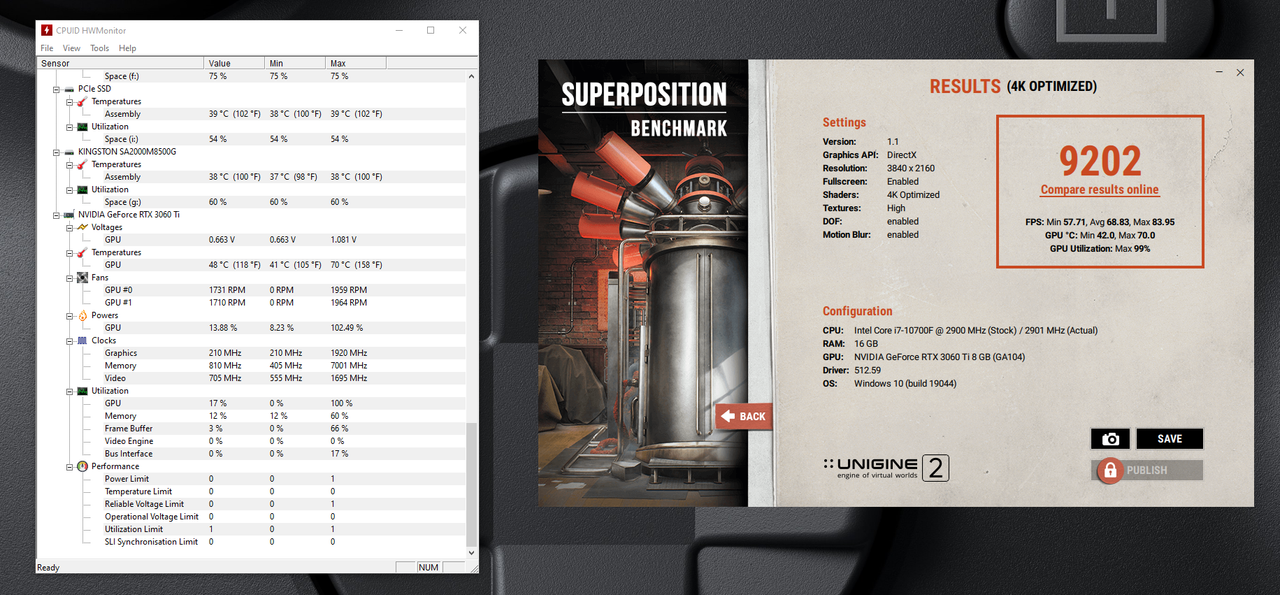Click the thermometer icon under KINGSTON SA2000M8500G
Viewport: 1280px width, 595px height.
click(82, 165)
